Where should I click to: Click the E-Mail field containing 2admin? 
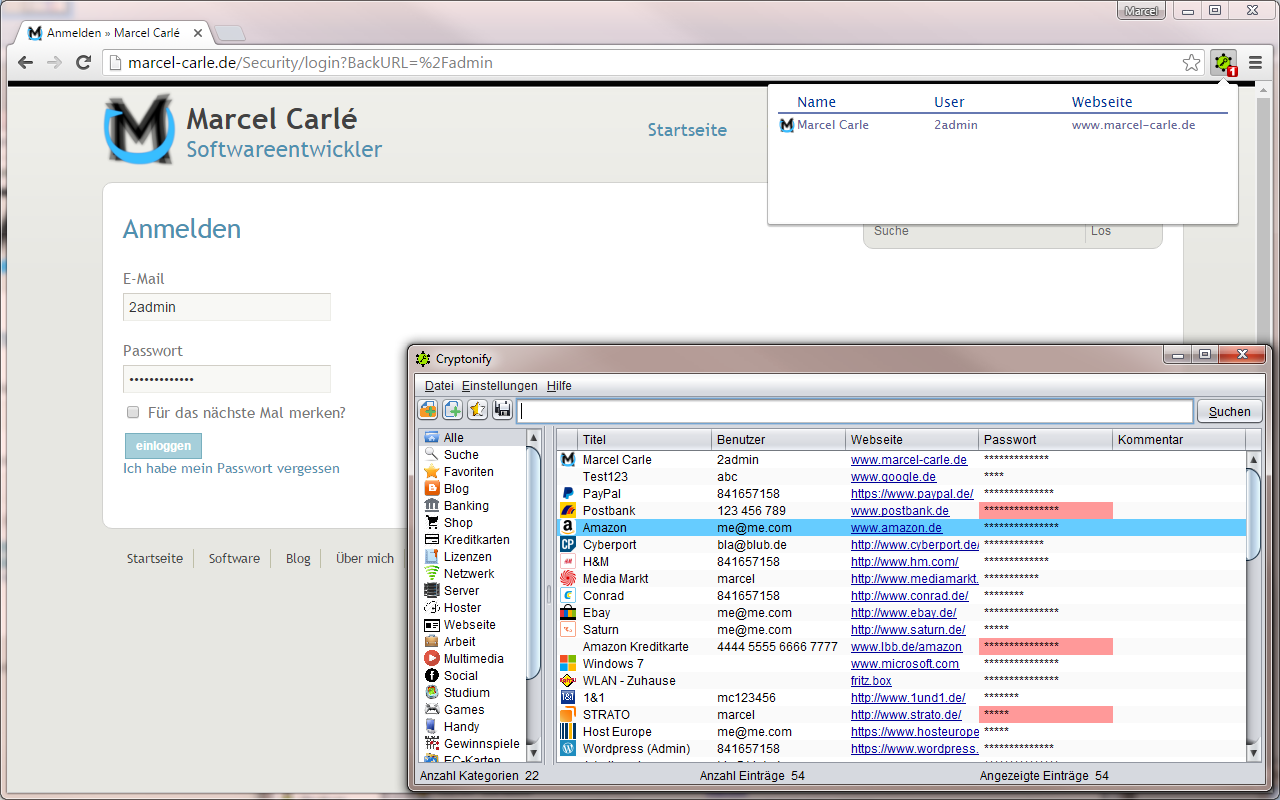[x=227, y=307]
